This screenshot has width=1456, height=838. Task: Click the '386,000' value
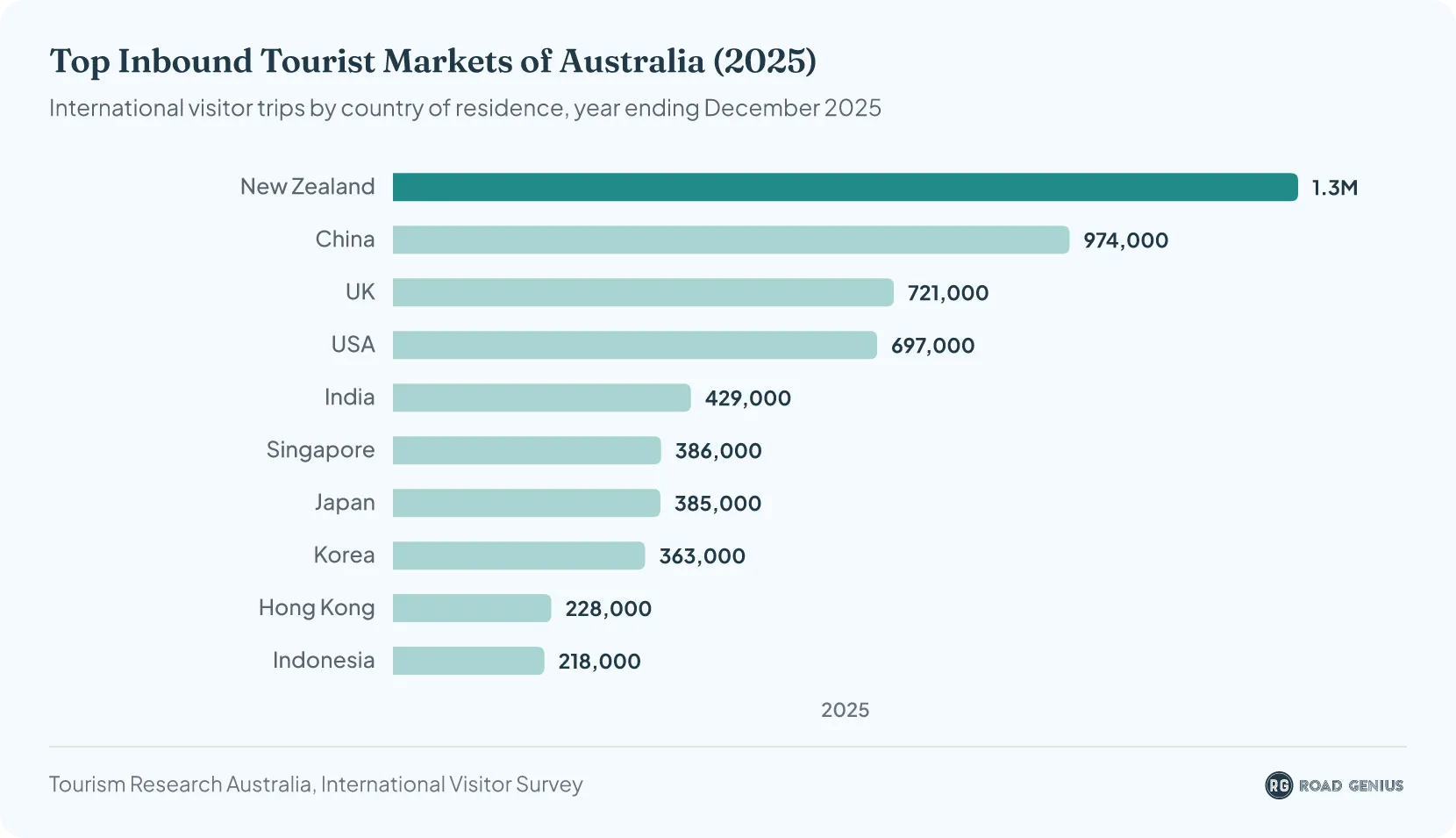click(718, 451)
